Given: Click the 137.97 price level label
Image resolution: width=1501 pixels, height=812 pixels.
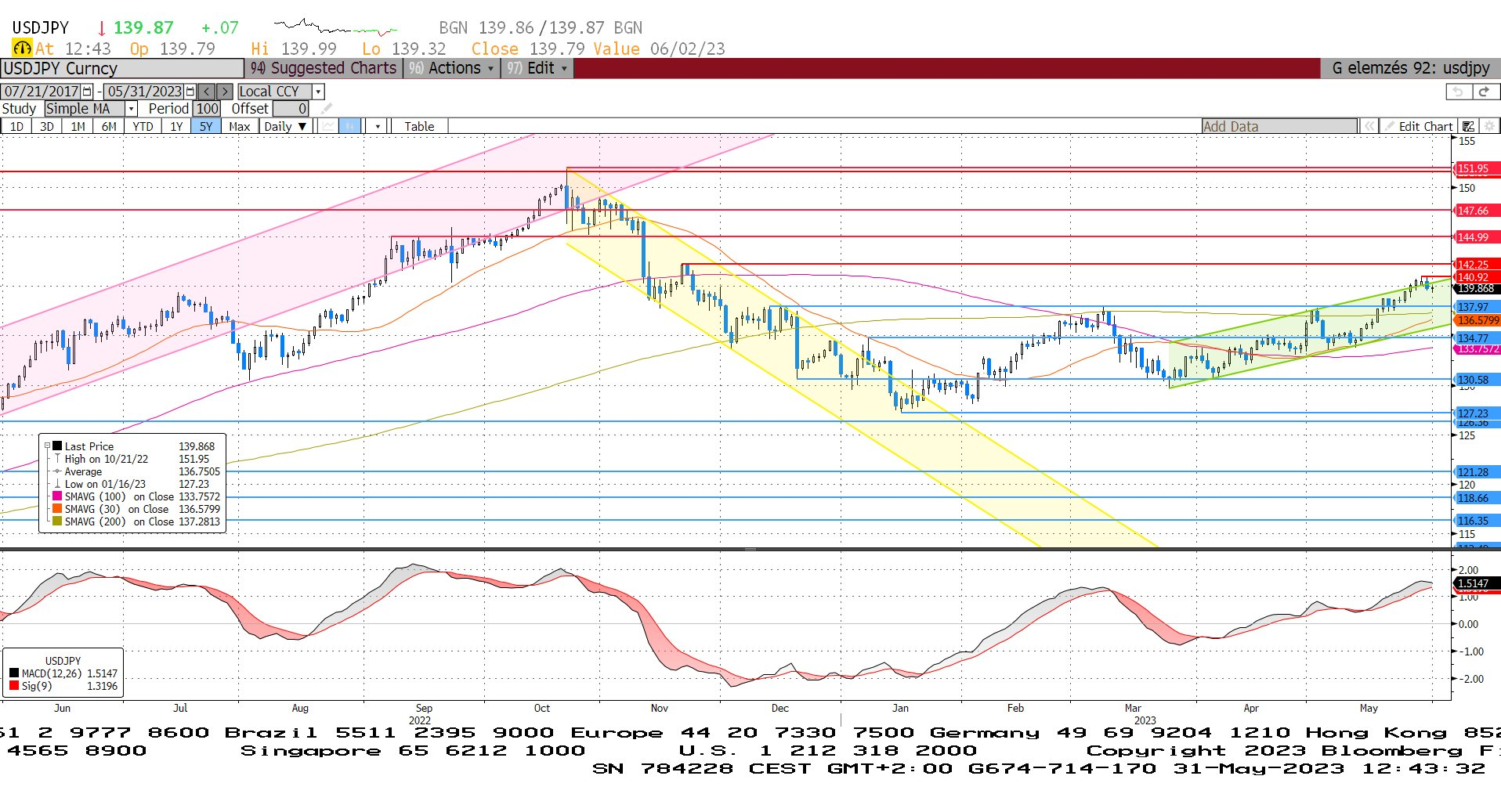Looking at the screenshot, I should (1477, 307).
